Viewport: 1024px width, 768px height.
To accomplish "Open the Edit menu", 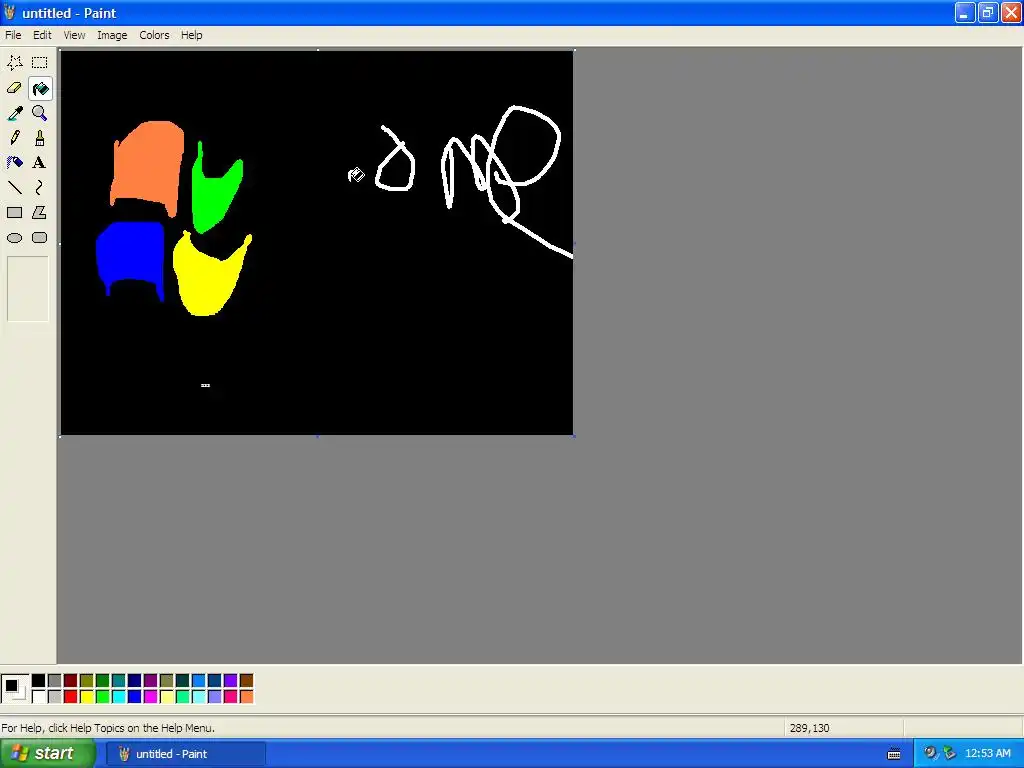I will point(42,35).
